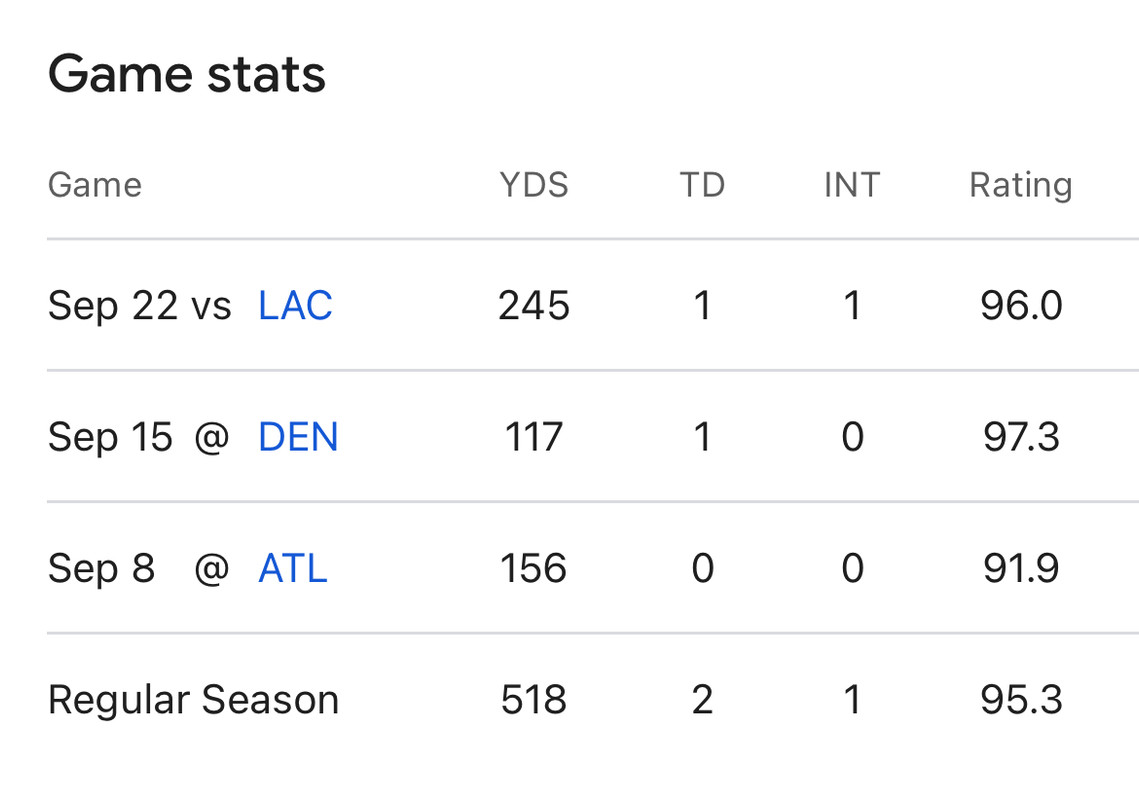
Task: Select the YDS column header
Action: coord(534,185)
